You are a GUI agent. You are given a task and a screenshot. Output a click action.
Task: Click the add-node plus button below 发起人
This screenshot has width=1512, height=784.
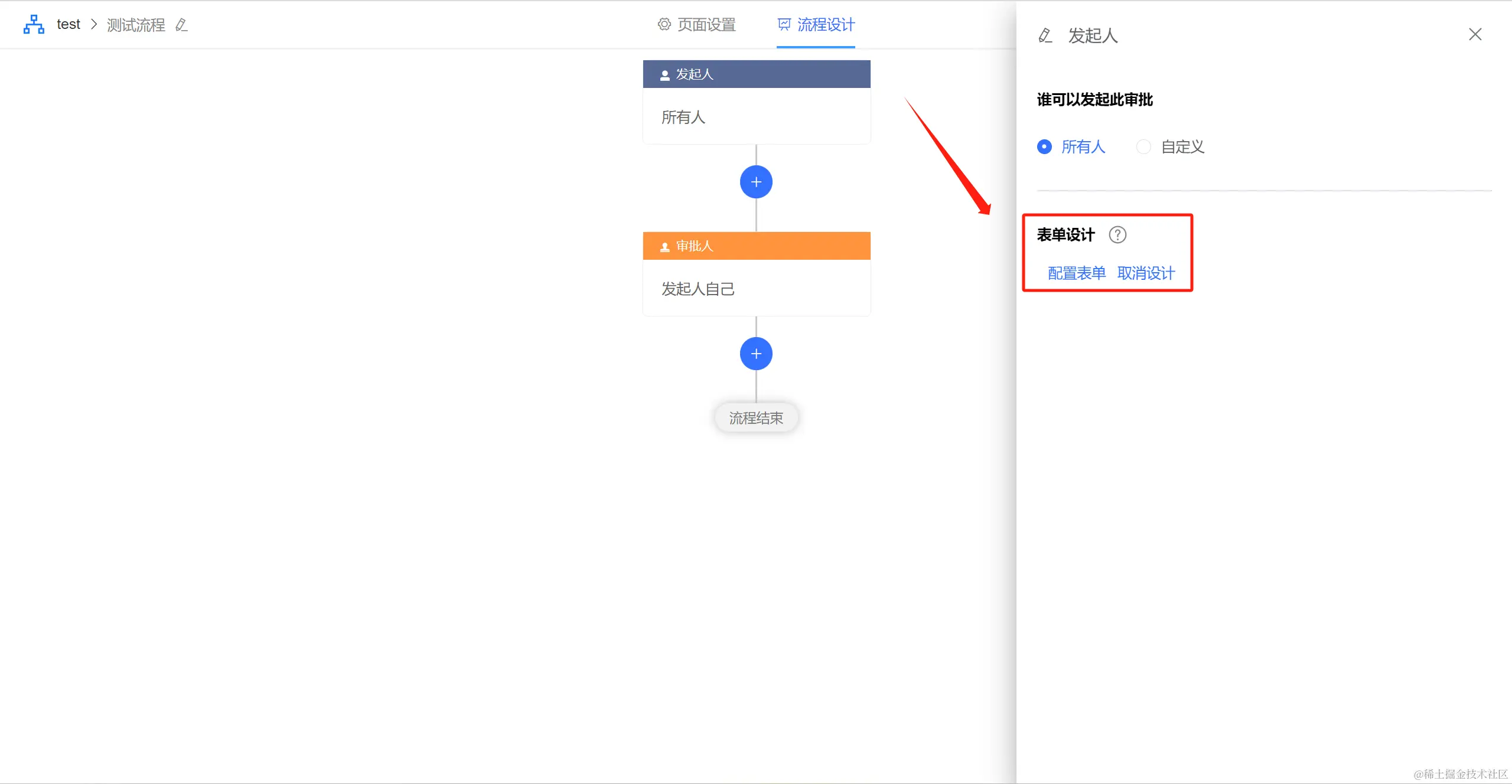point(756,182)
